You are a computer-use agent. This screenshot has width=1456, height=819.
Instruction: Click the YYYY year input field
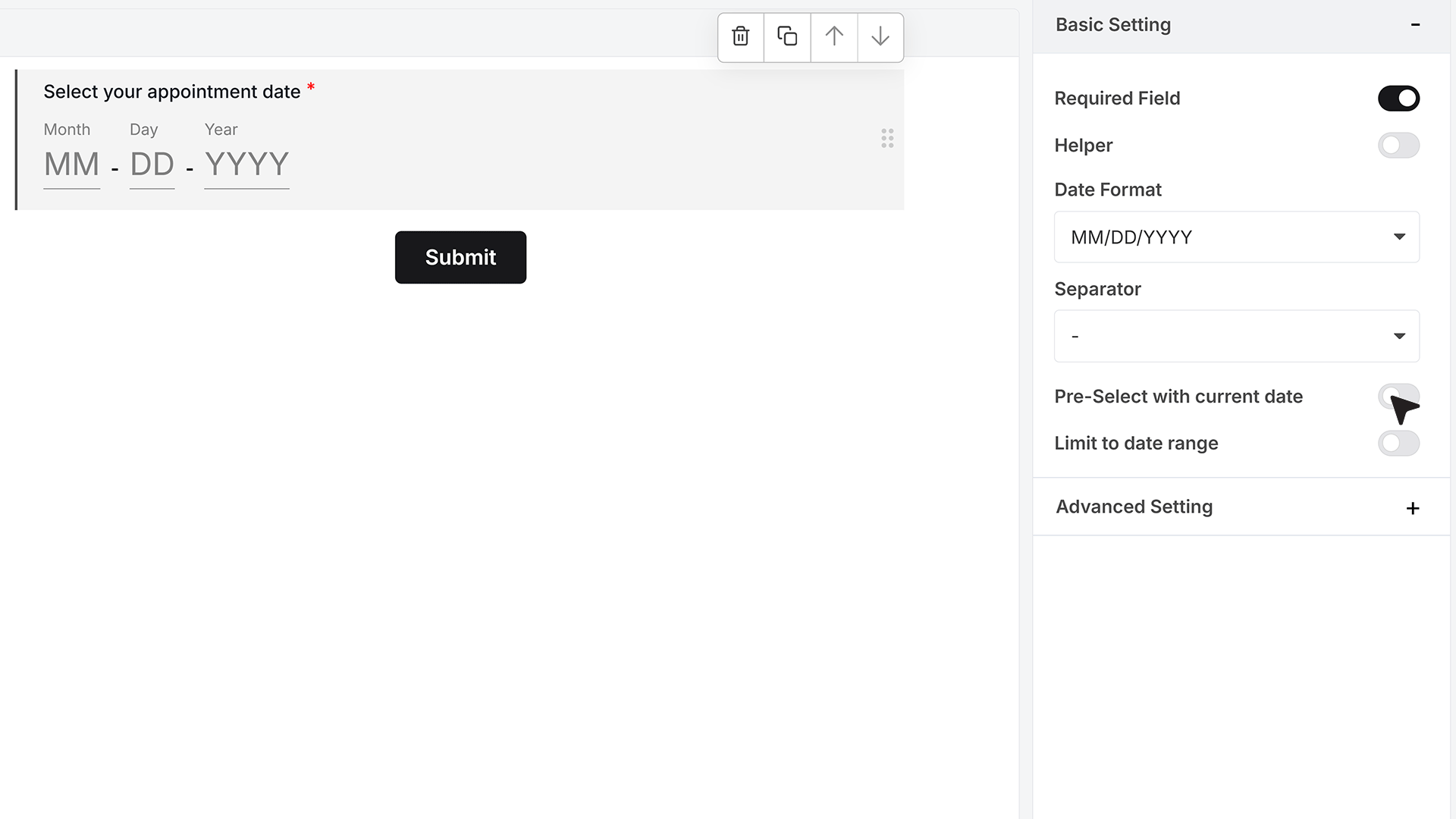point(246,165)
